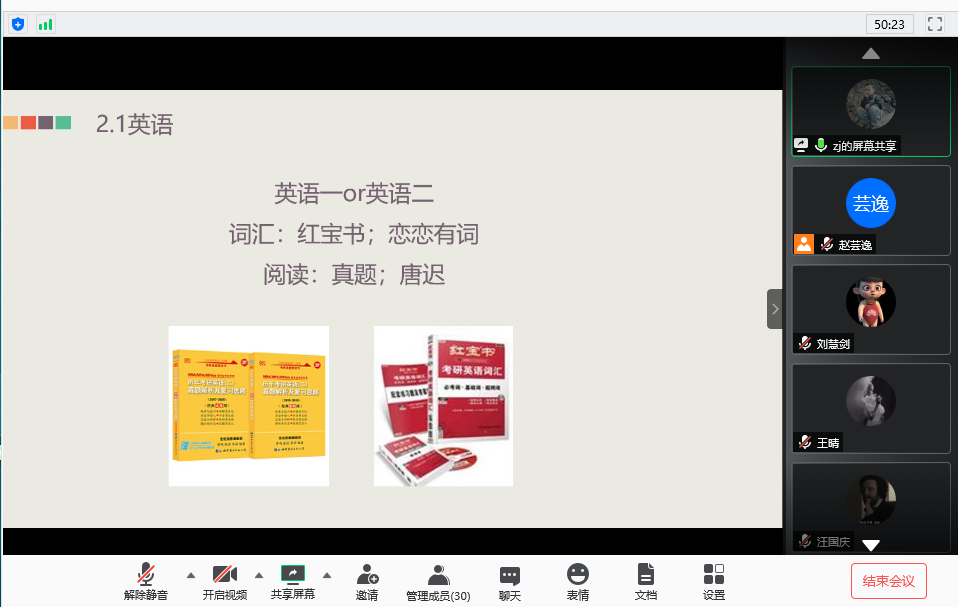Open 设置 settings from toolbar
958x610 pixels.
[x=714, y=575]
